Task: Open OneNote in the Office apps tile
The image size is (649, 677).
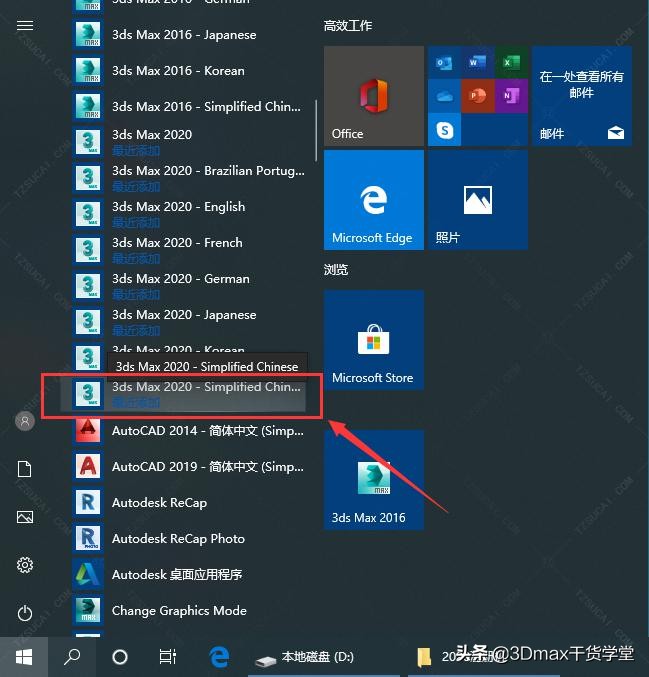Action: click(x=511, y=96)
